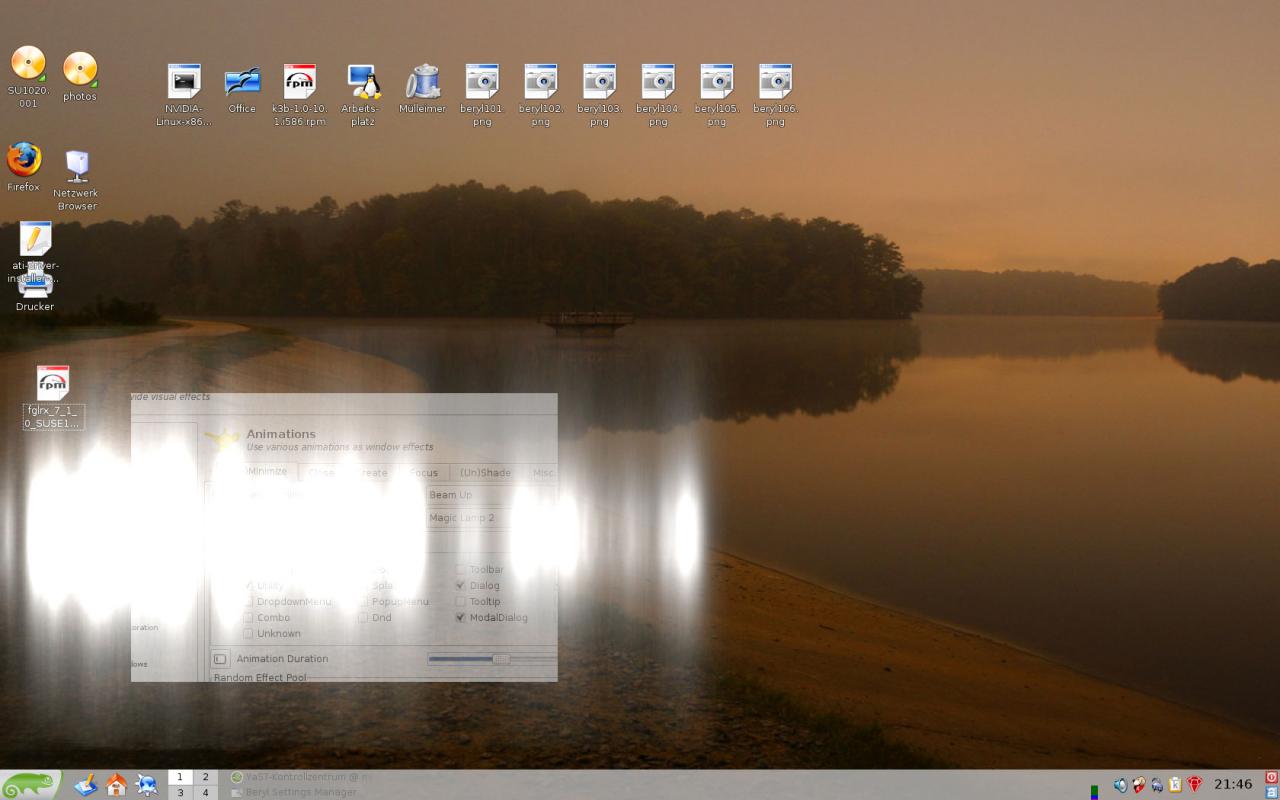The image size is (1280, 800).
Task: Uncheck the Dialog window type checkbox
Action: [461, 586]
